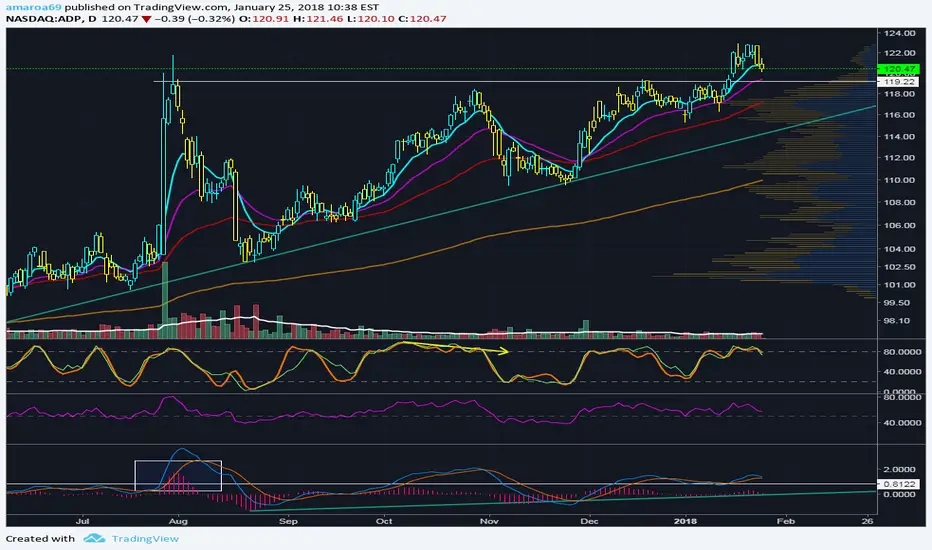Click the 106.00 price axis label
932x550 pixels.
899,225
